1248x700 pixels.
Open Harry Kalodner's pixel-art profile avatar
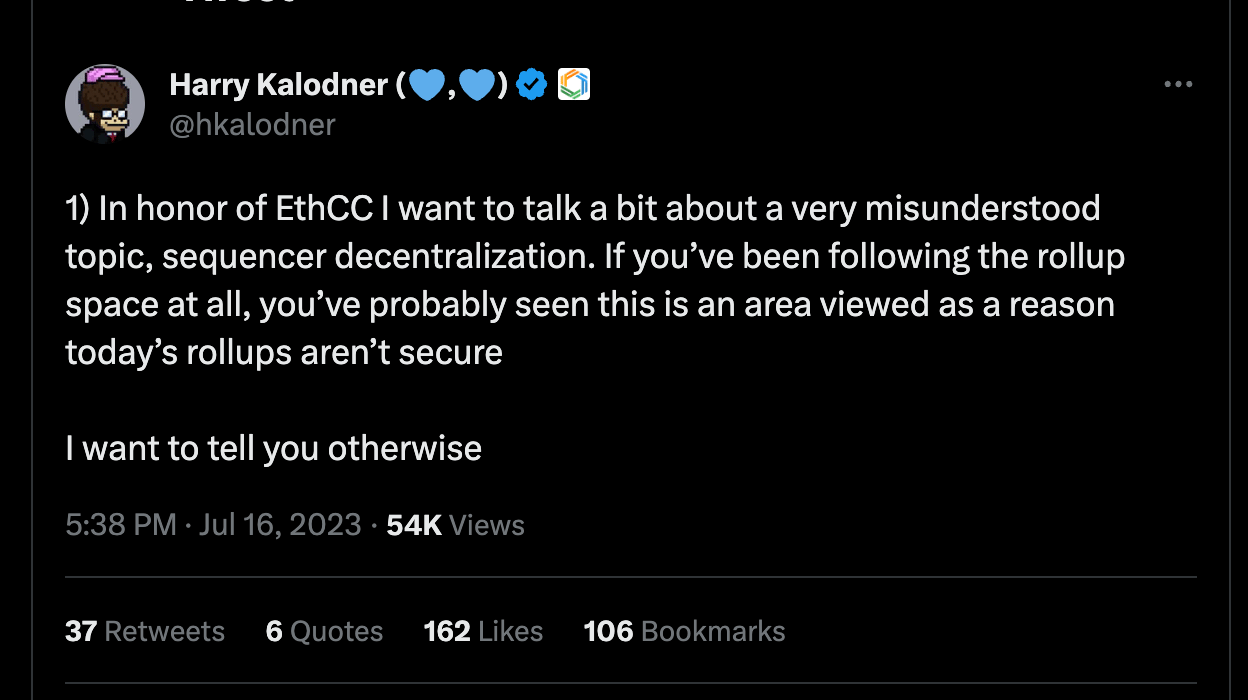click(x=105, y=104)
